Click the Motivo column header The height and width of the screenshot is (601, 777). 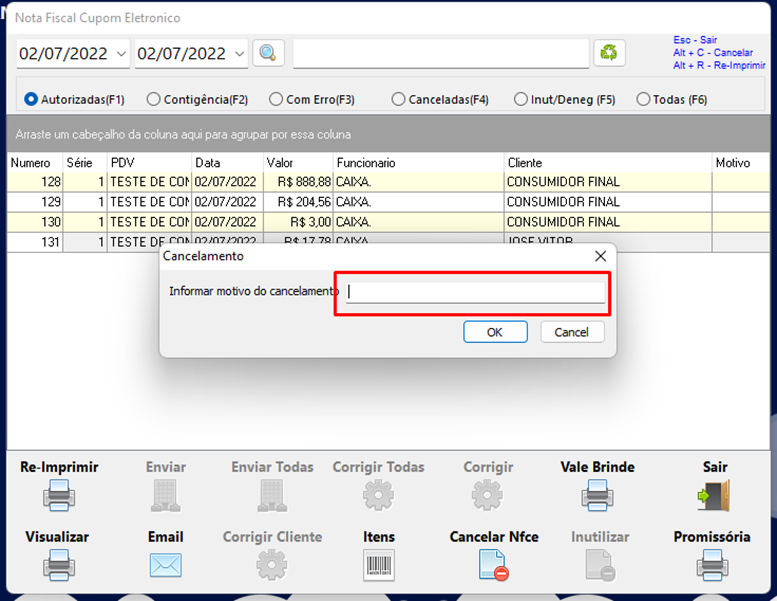[x=741, y=163]
